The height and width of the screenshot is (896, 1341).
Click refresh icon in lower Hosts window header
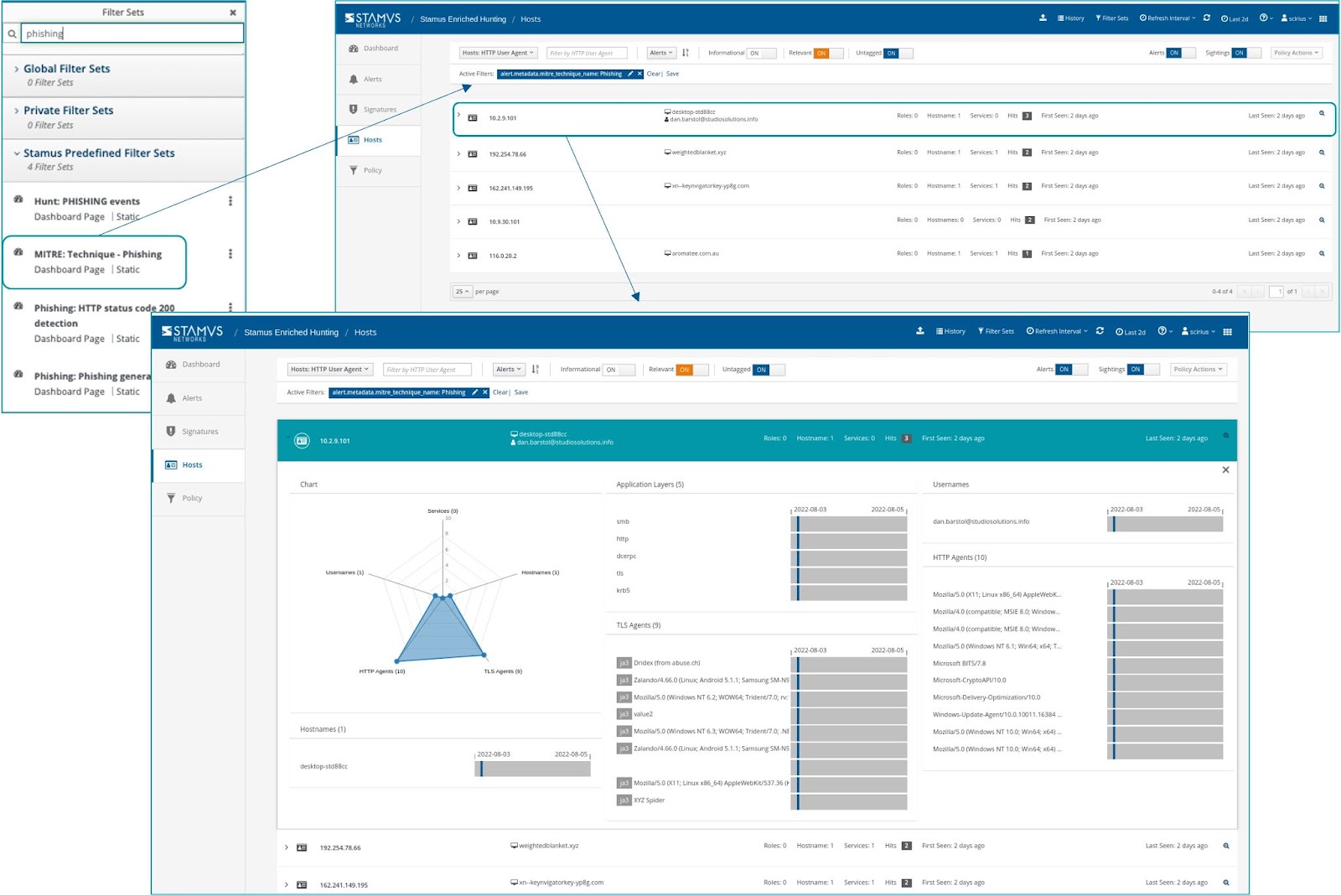pos(1100,331)
